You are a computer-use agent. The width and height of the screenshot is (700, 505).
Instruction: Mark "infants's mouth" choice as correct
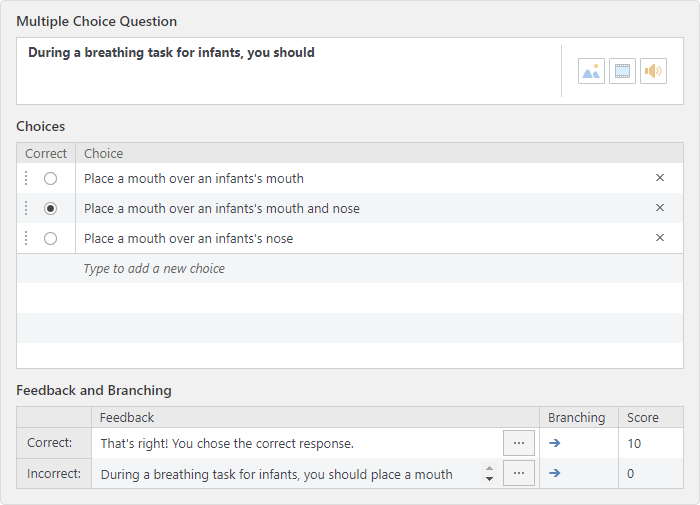pyautogui.click(x=50, y=179)
